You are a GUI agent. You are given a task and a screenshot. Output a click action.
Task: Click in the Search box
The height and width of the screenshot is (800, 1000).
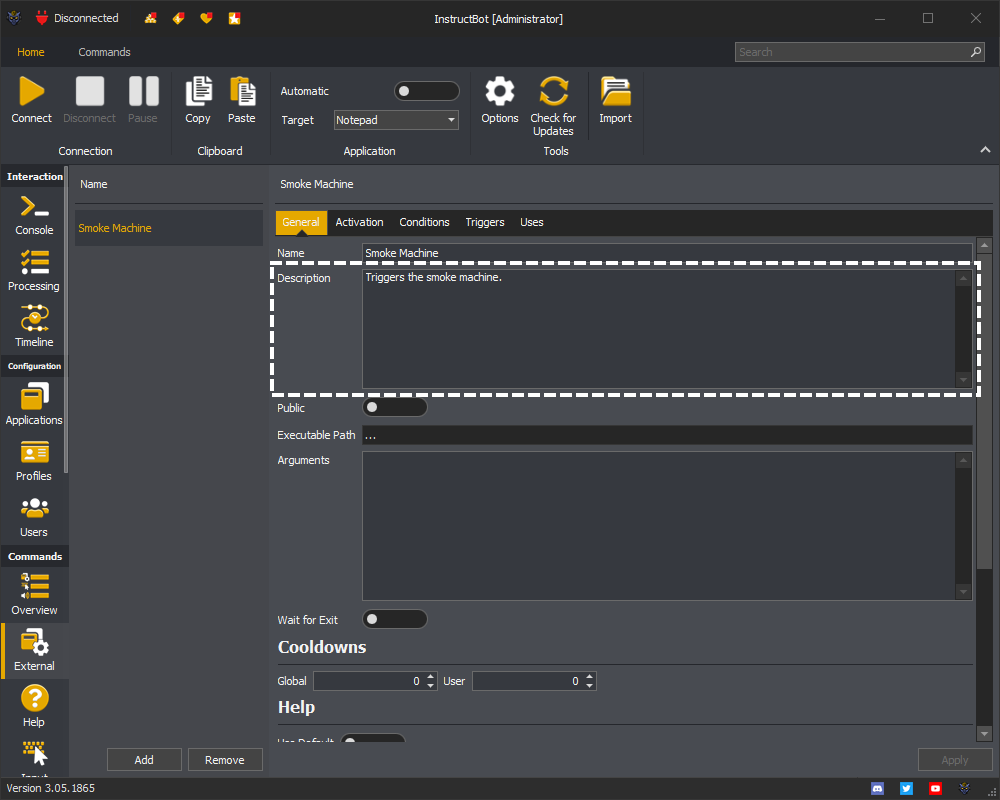860,52
